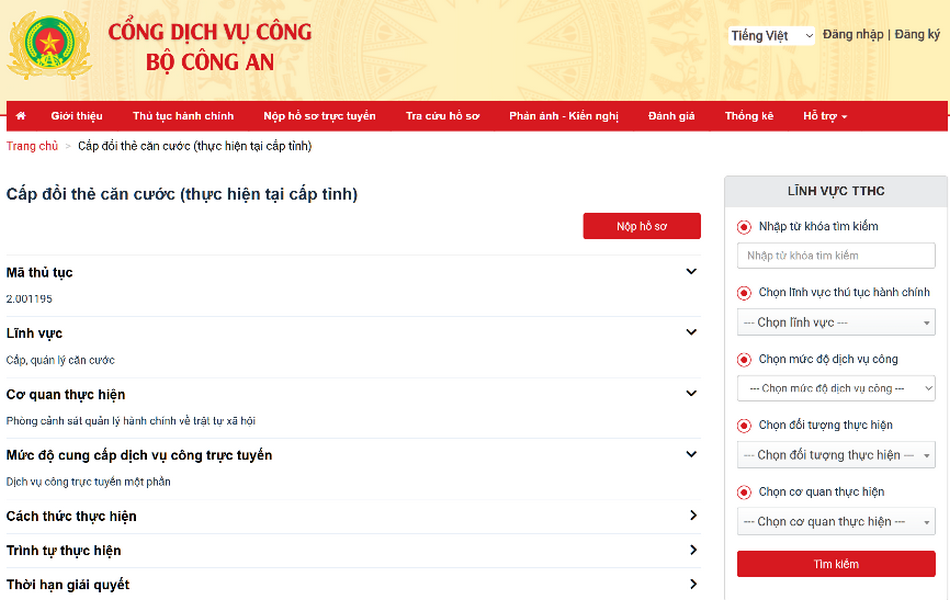
Task: Click the Đăng ký link
Action: [x=917, y=35]
